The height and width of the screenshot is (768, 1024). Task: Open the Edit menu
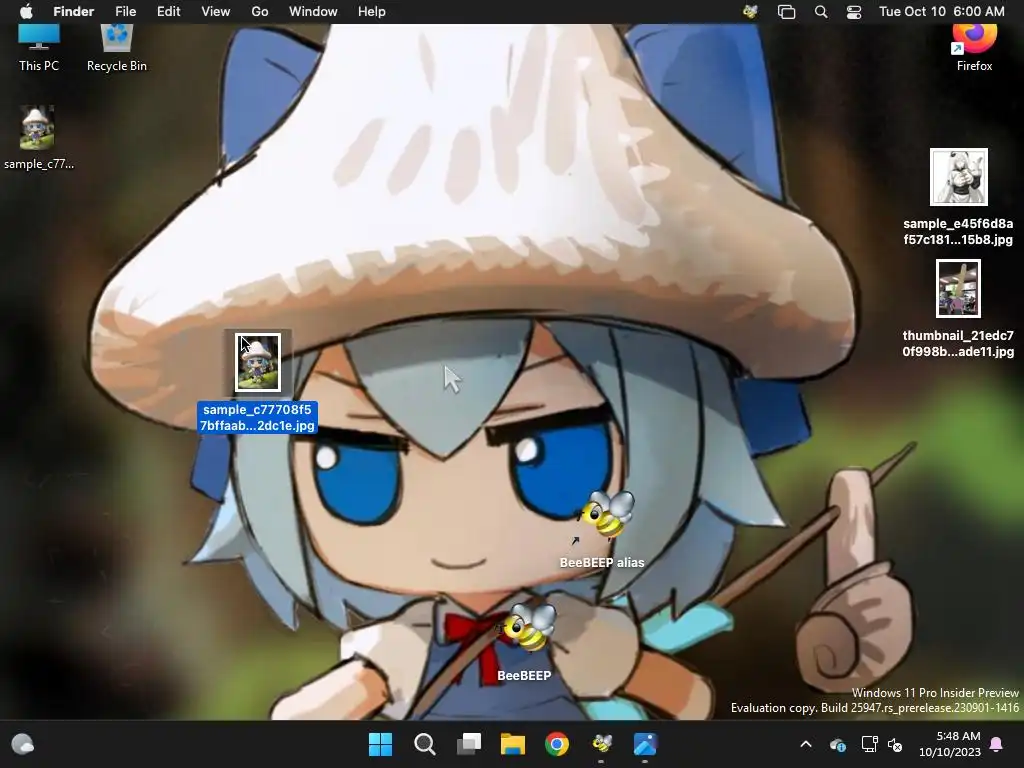click(x=168, y=12)
